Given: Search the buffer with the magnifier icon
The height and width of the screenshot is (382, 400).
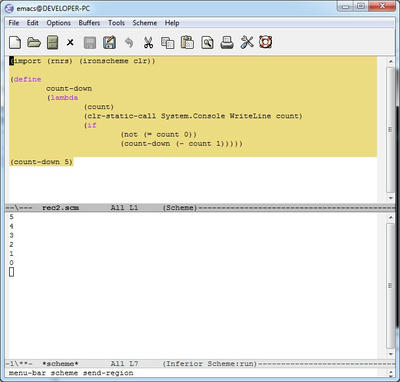Looking at the screenshot, I should point(207,43).
